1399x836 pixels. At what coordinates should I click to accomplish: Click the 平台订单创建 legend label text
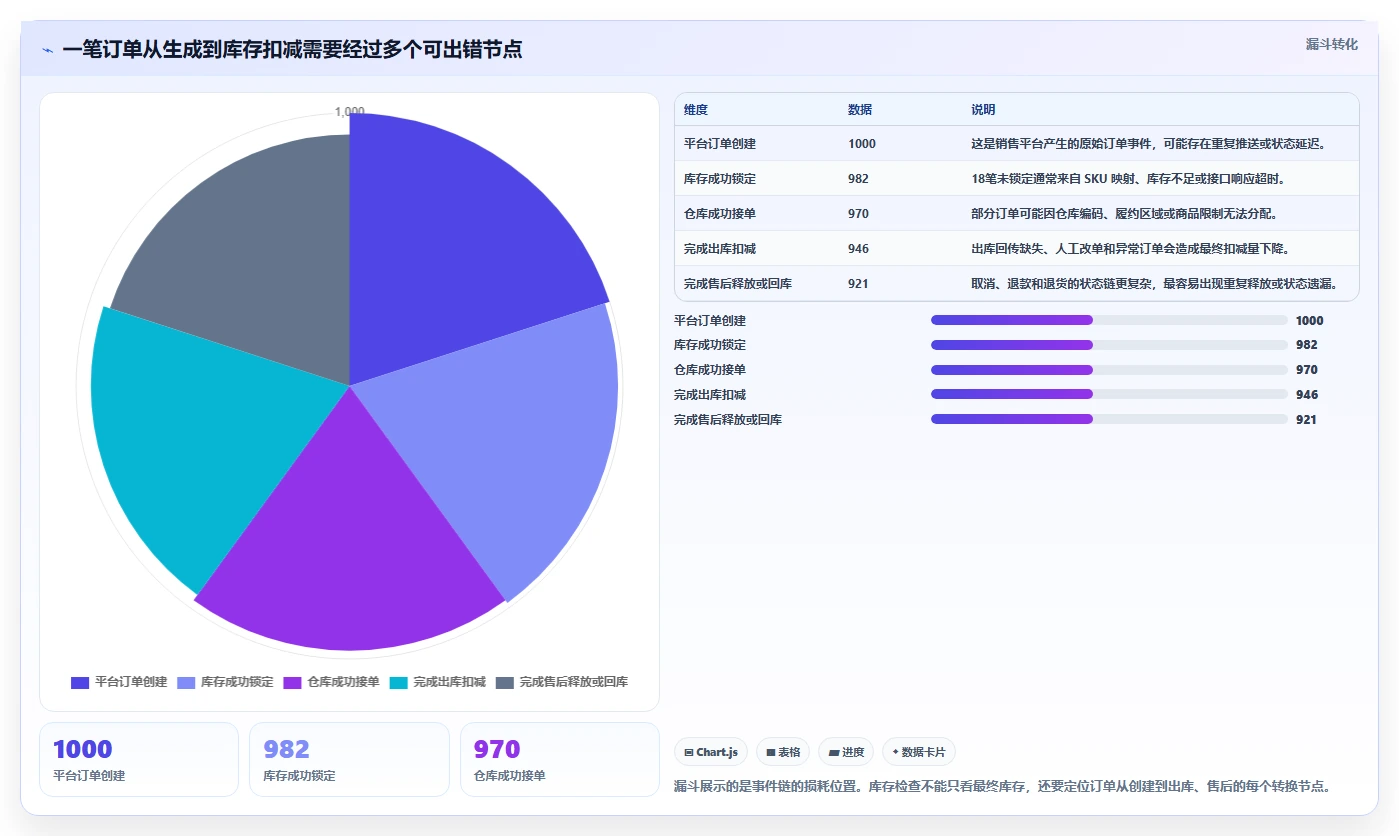131,682
